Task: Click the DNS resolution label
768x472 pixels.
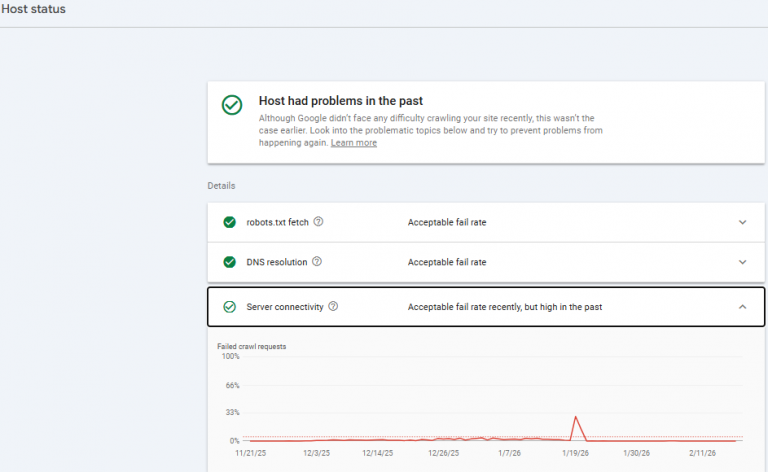Action: (x=277, y=262)
